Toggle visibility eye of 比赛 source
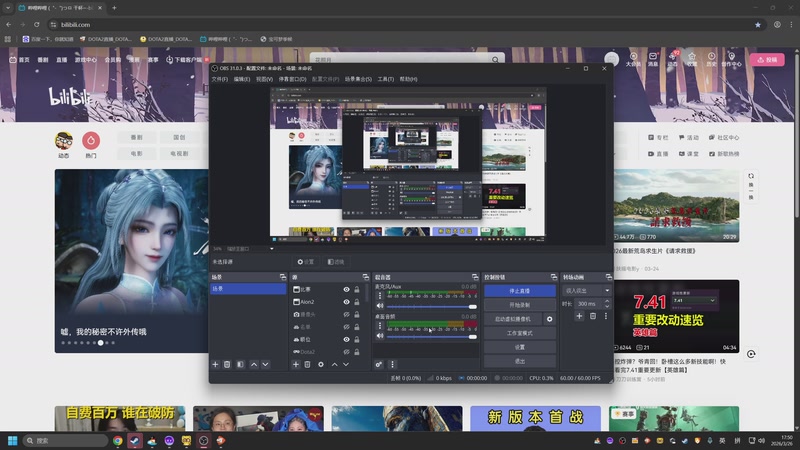The width and height of the screenshot is (800, 450). coord(346,289)
